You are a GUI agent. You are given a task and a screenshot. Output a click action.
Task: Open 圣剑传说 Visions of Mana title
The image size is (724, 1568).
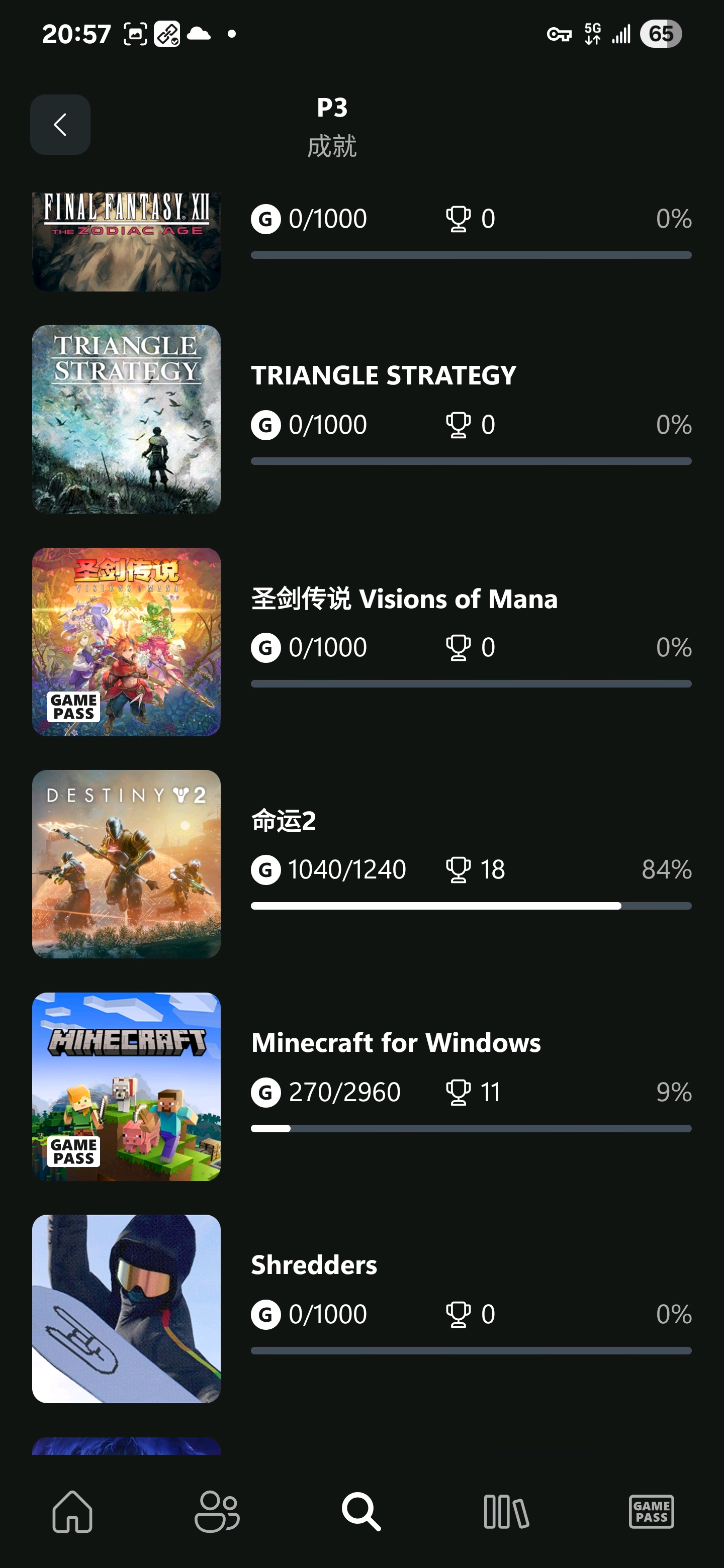pyautogui.click(x=404, y=599)
